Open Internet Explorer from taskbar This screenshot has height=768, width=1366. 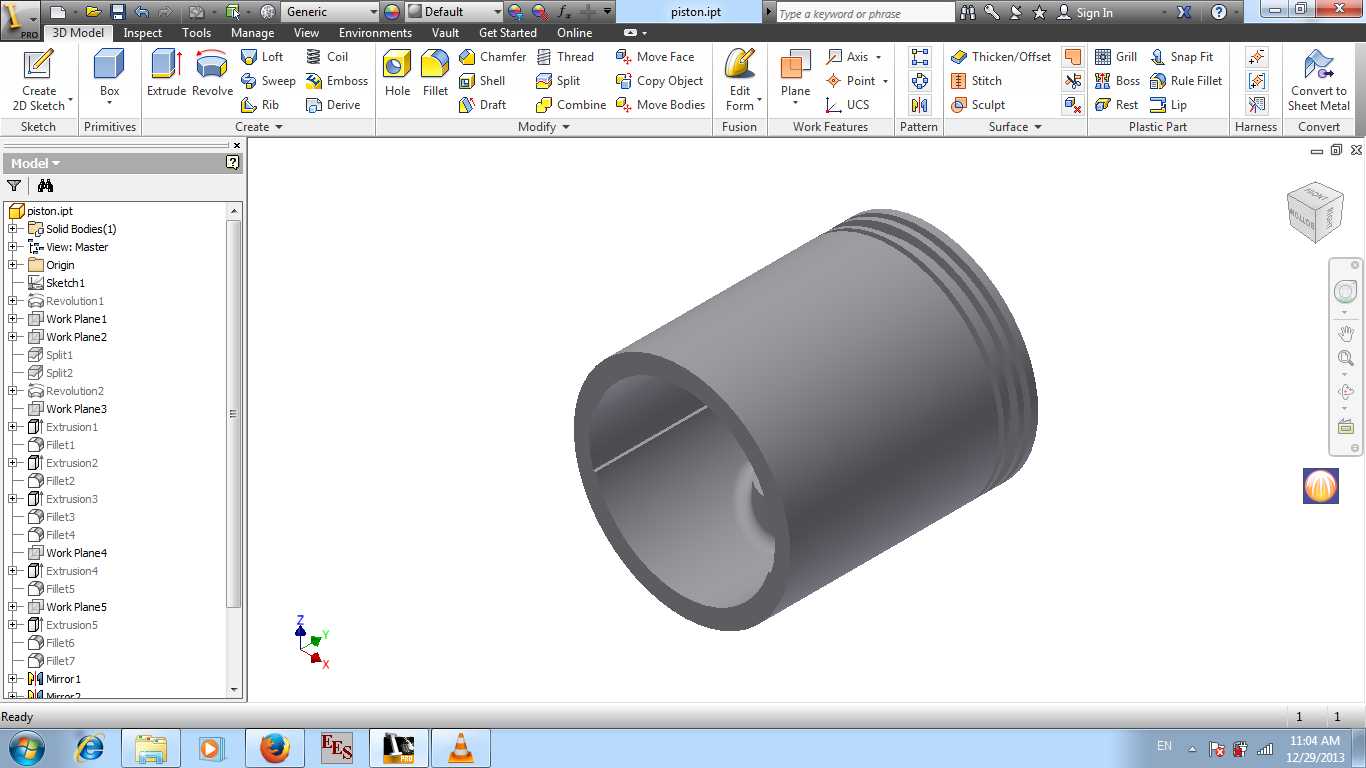coord(90,748)
